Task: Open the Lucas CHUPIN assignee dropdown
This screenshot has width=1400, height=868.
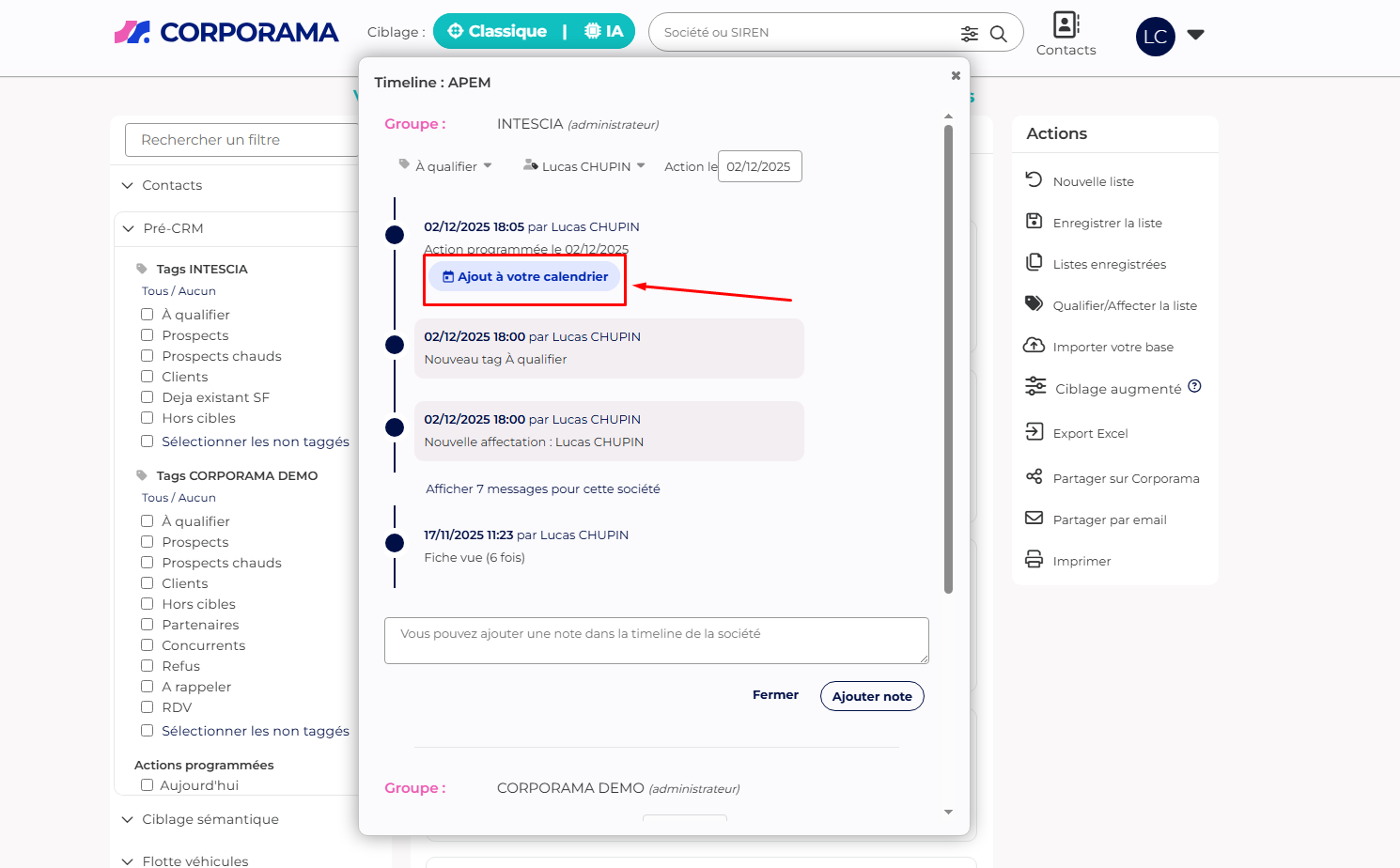Action: click(584, 166)
